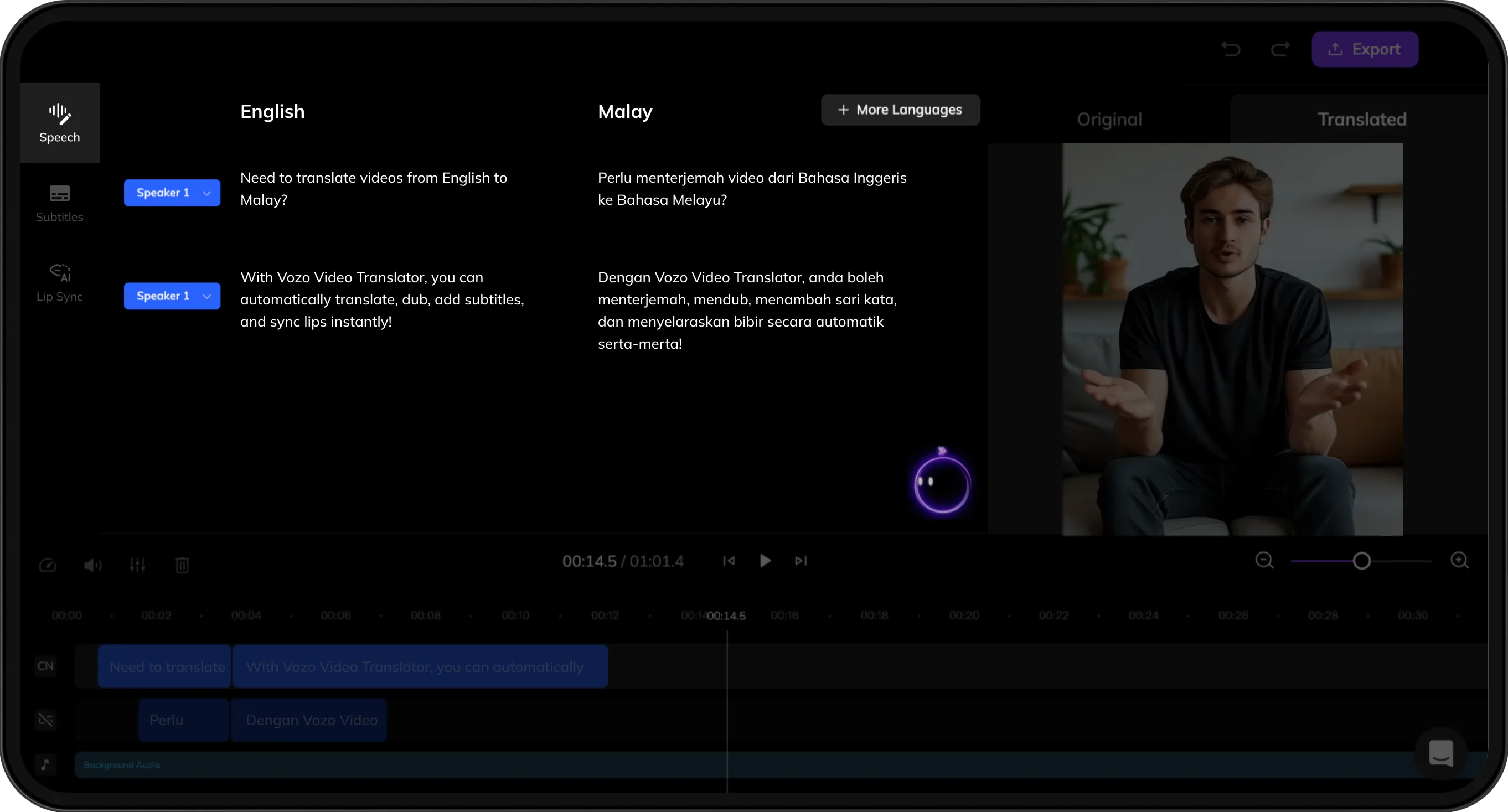Select the 'With Vozo Video Translator' timeline clip
1508x812 pixels.
pyautogui.click(x=420, y=666)
